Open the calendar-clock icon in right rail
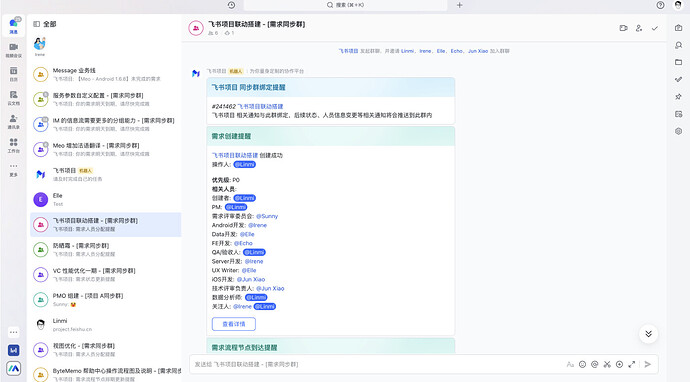 tap(679, 114)
